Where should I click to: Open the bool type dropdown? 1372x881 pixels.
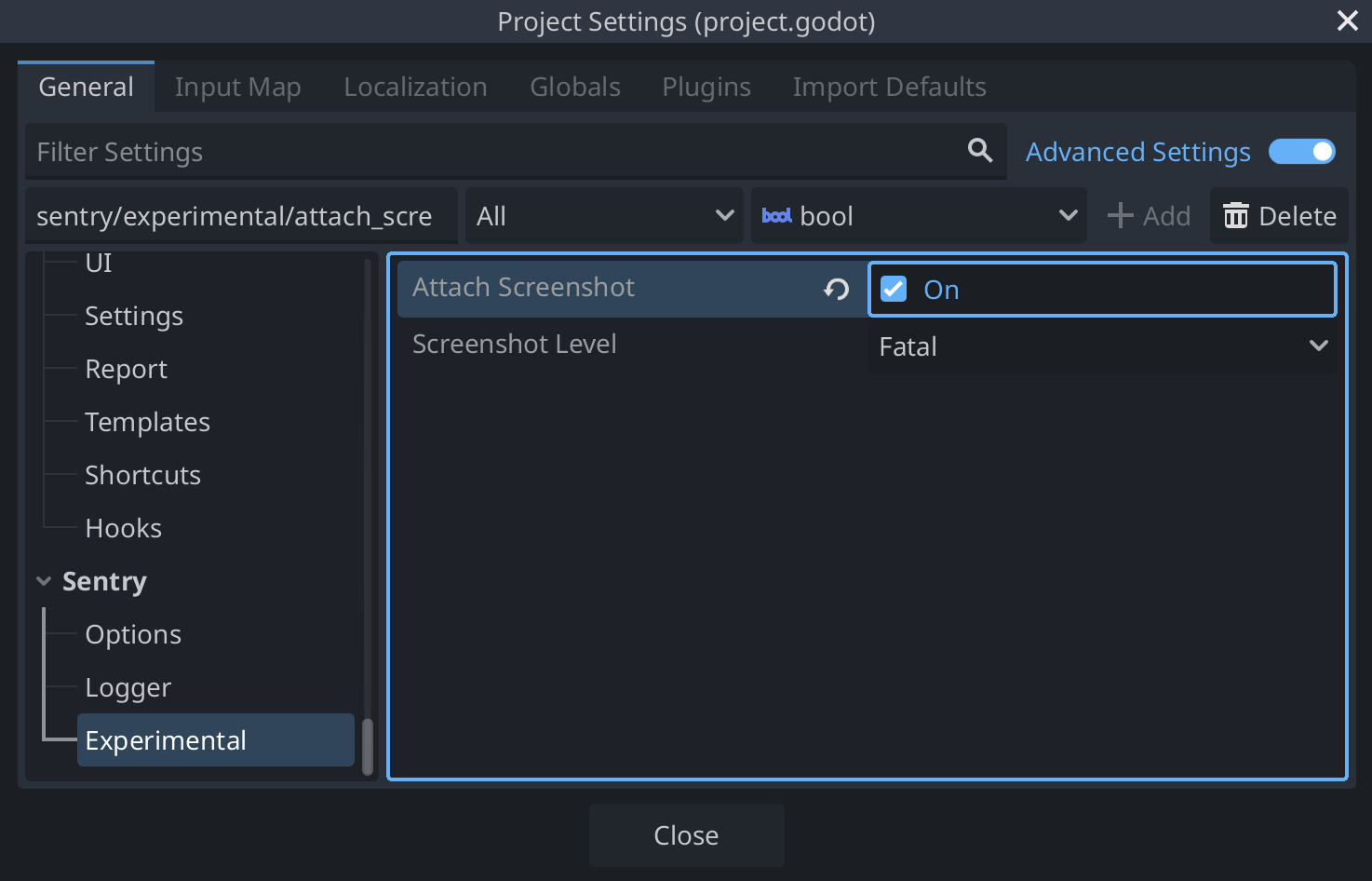click(1067, 215)
